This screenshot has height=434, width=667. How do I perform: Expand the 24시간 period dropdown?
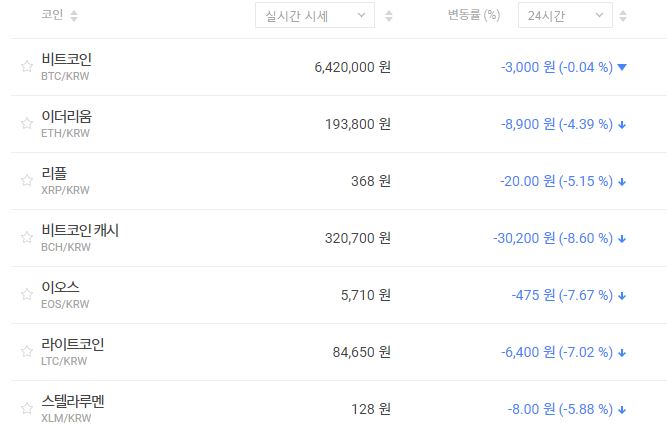point(565,16)
